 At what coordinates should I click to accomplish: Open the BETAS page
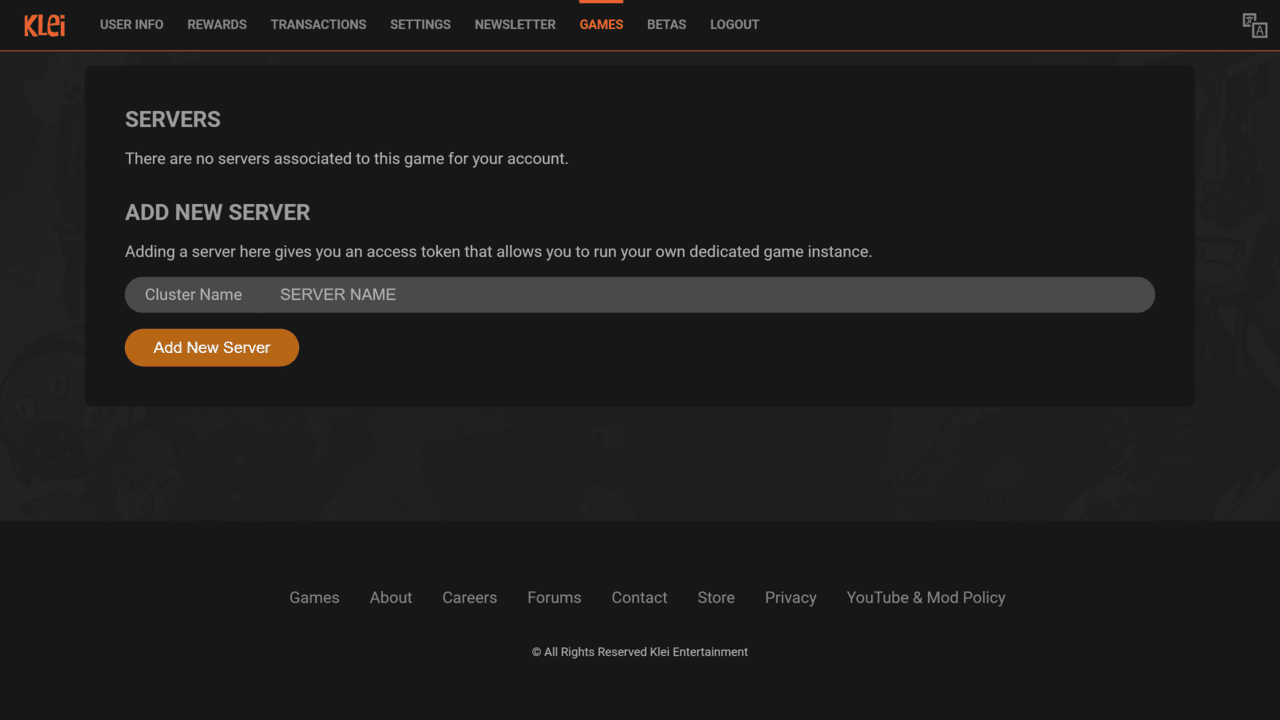[666, 24]
